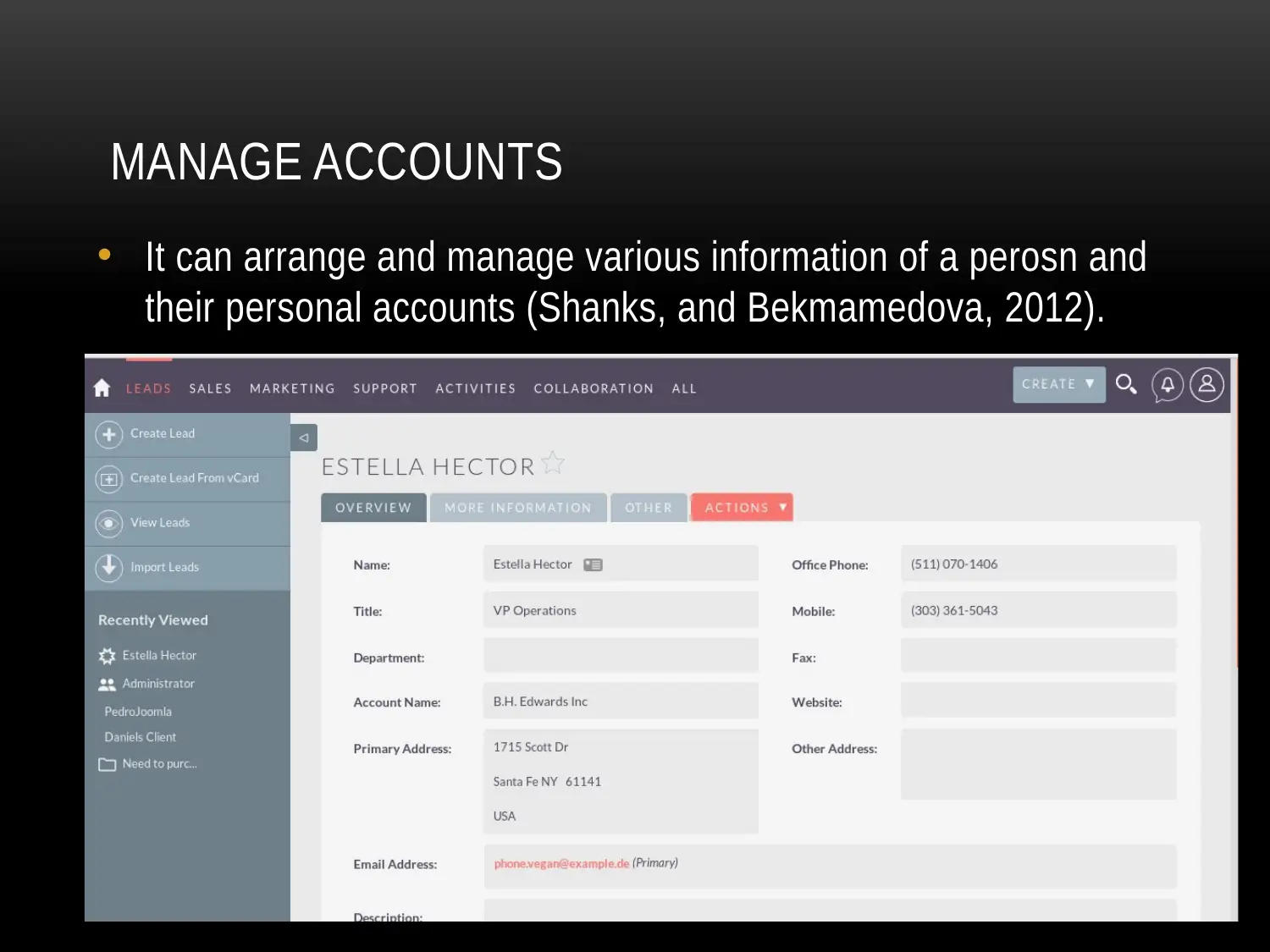Click the Create Lead From vCard link
Image resolution: width=1270 pixels, height=952 pixels.
pyautogui.click(x=195, y=478)
